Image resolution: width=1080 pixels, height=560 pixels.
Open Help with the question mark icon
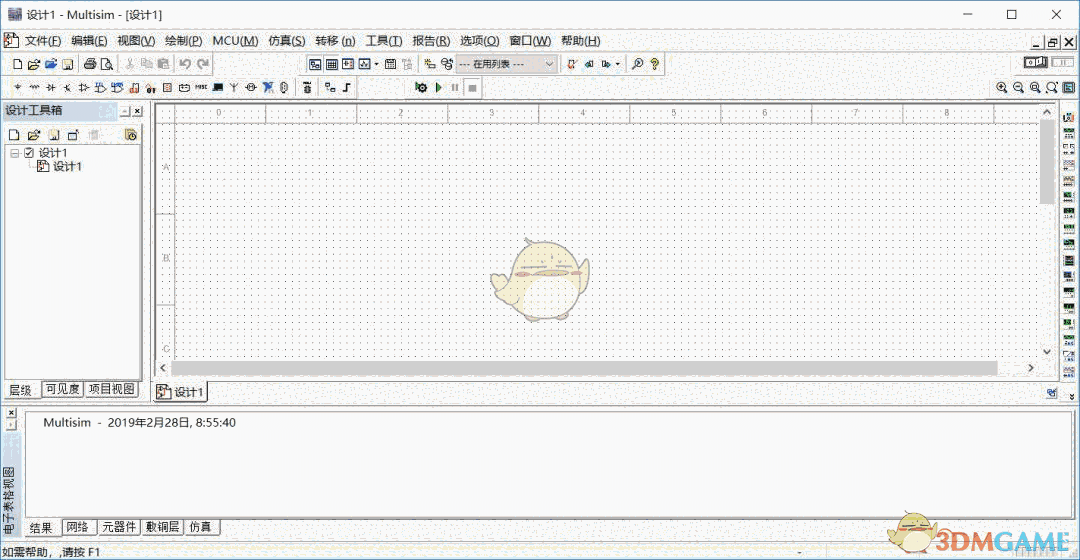click(654, 64)
